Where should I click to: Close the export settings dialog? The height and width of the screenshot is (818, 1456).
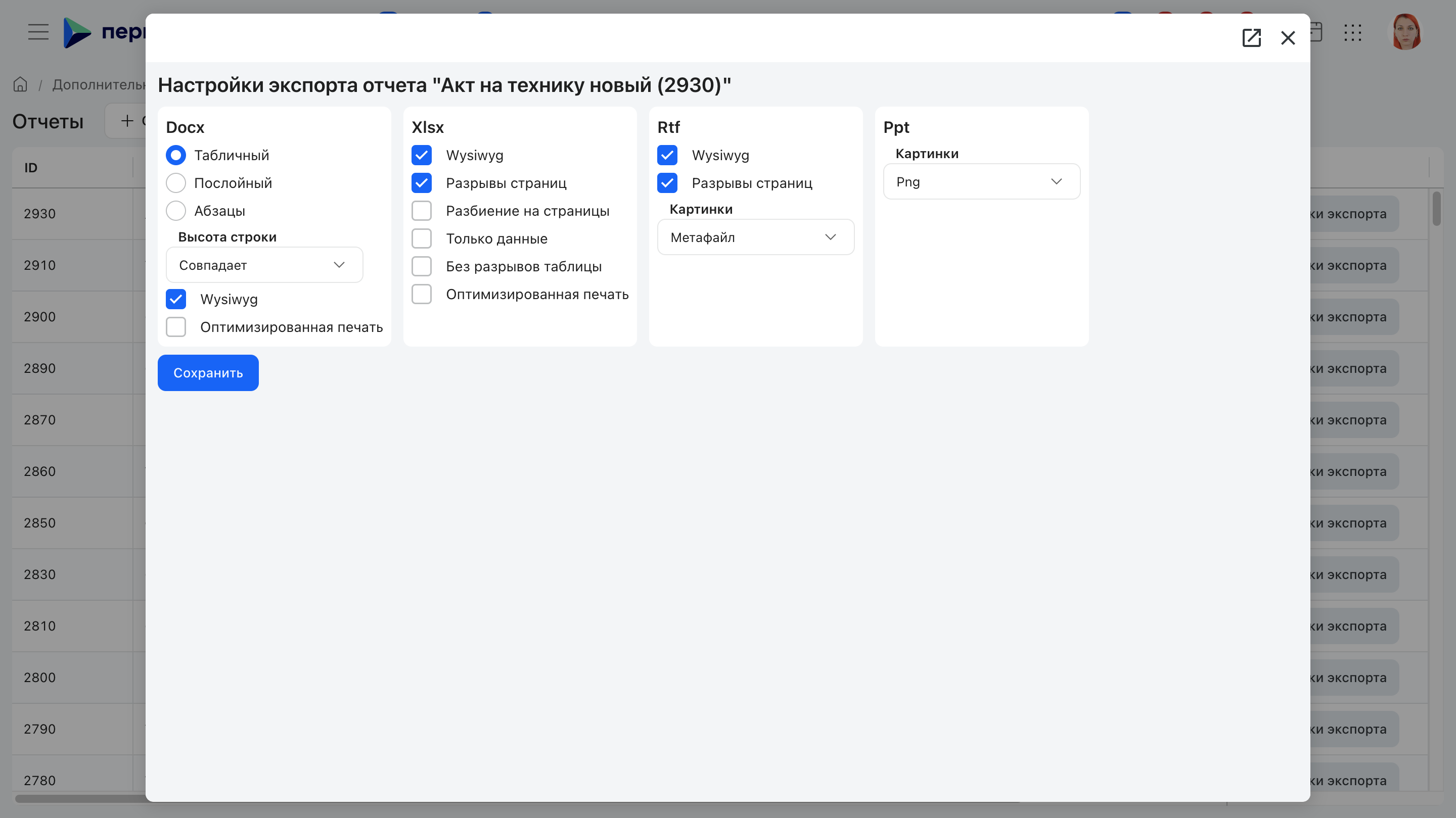(1288, 38)
